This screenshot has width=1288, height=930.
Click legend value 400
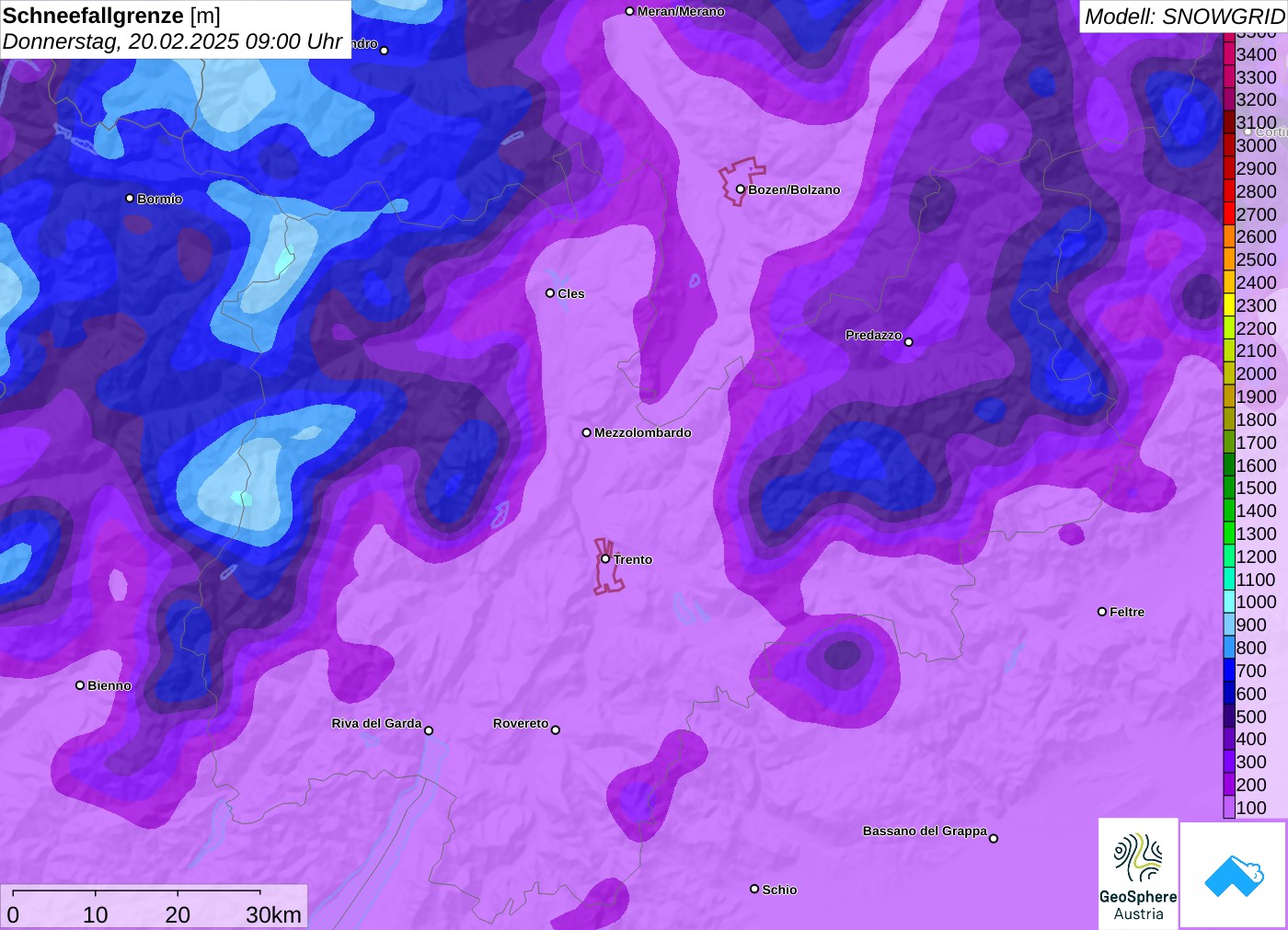pyautogui.click(x=1251, y=739)
